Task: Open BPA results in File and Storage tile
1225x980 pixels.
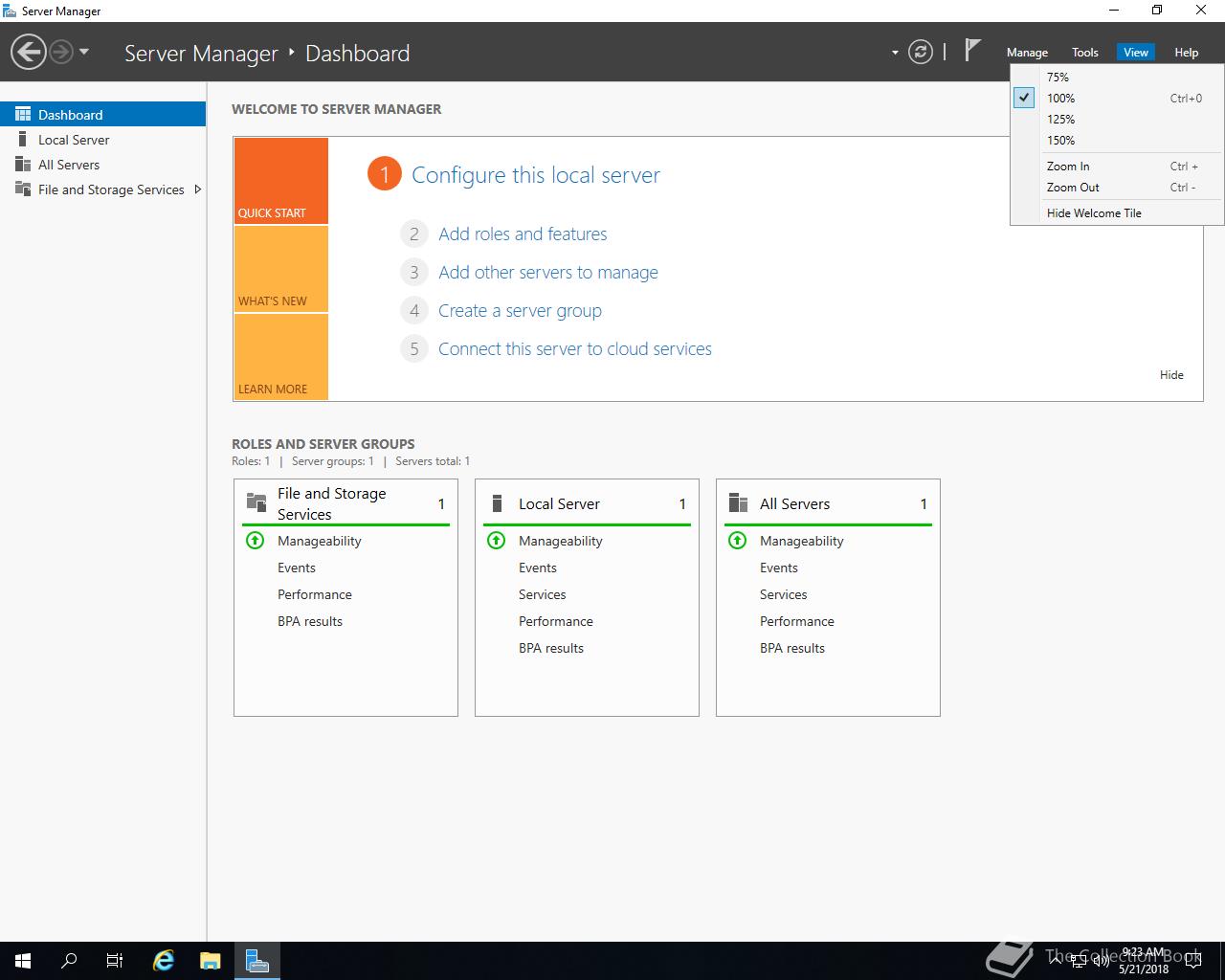Action: (310, 621)
